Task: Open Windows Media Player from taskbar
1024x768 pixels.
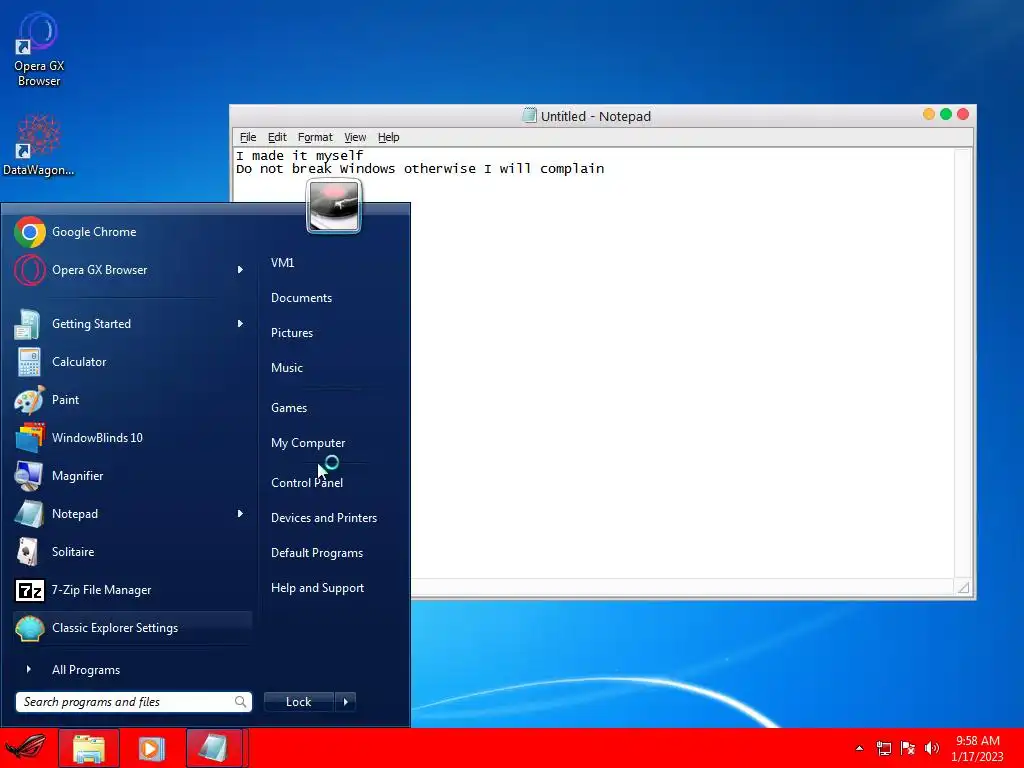Action: pyautogui.click(x=152, y=748)
